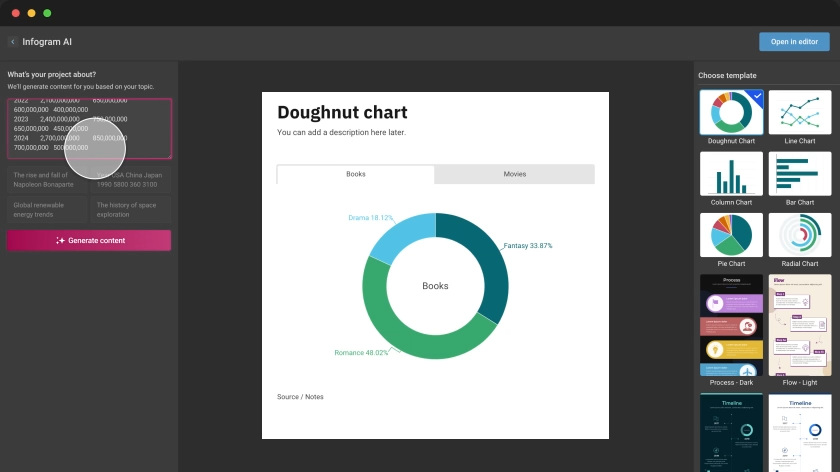Click the sparkle icon on Generate content
Screen dimensions: 840x472
tap(60, 241)
